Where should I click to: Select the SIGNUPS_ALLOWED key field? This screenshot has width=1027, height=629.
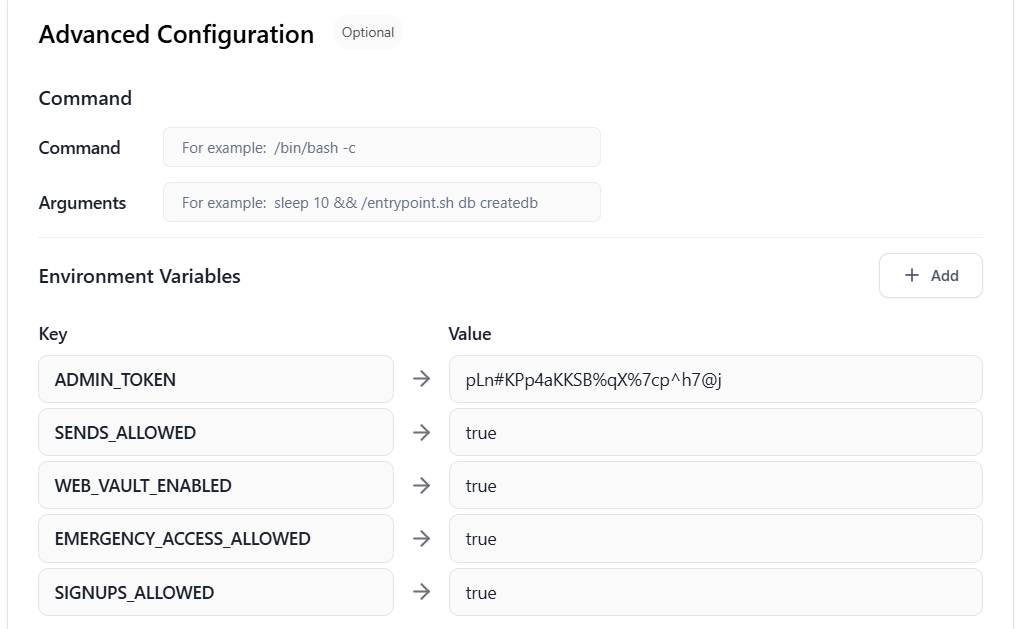[216, 592]
